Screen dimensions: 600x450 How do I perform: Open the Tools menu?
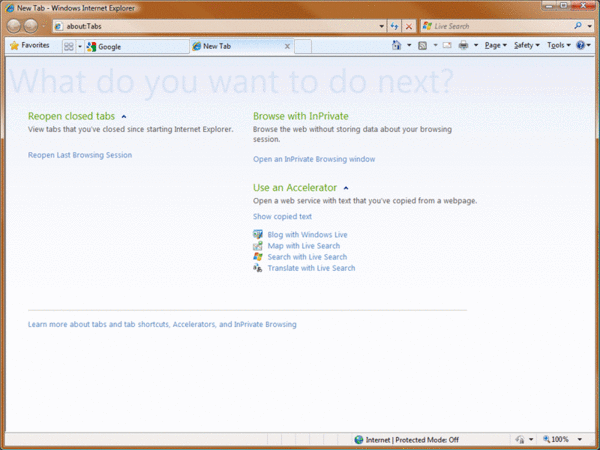[559, 45]
